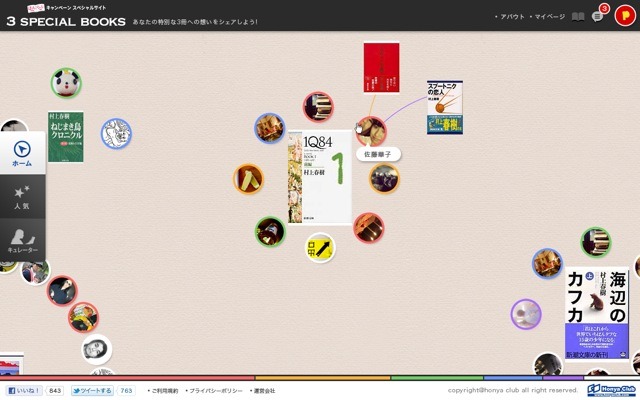Click the panda mascot avatar
The width and height of the screenshot is (640, 400).
point(66,83)
